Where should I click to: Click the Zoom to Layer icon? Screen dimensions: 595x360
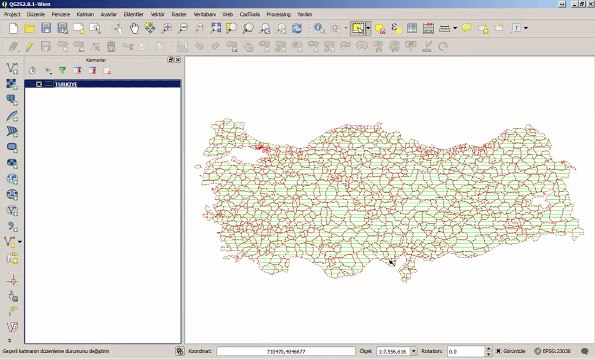[x=248, y=28]
